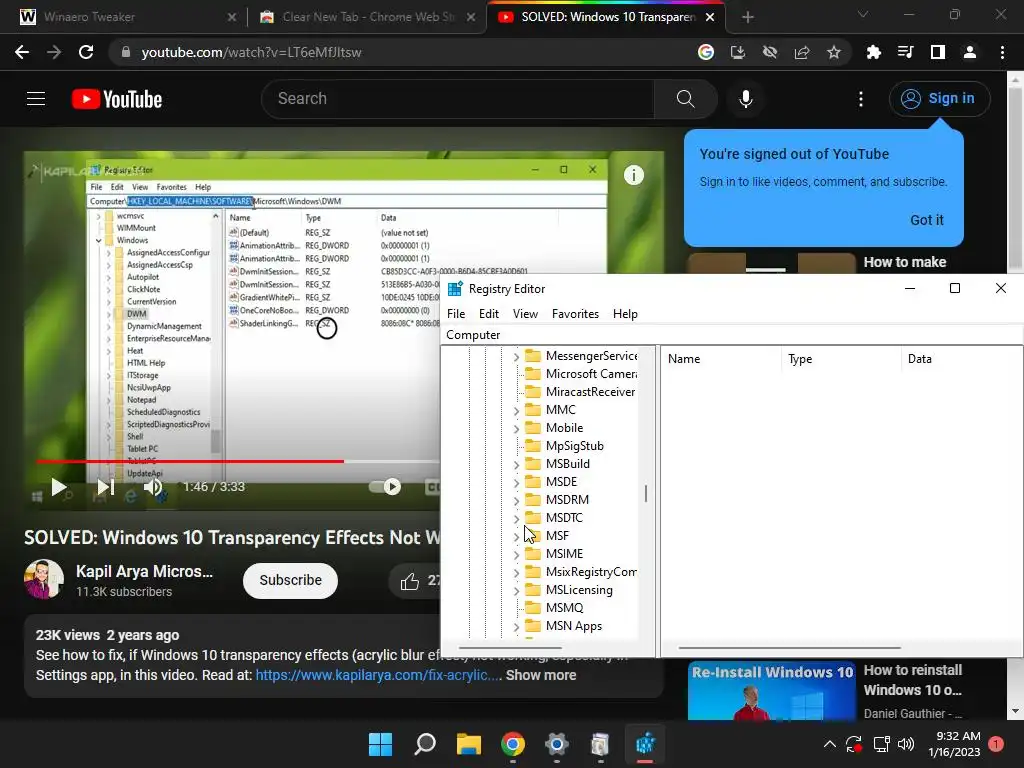Show video info card icon

point(633,175)
